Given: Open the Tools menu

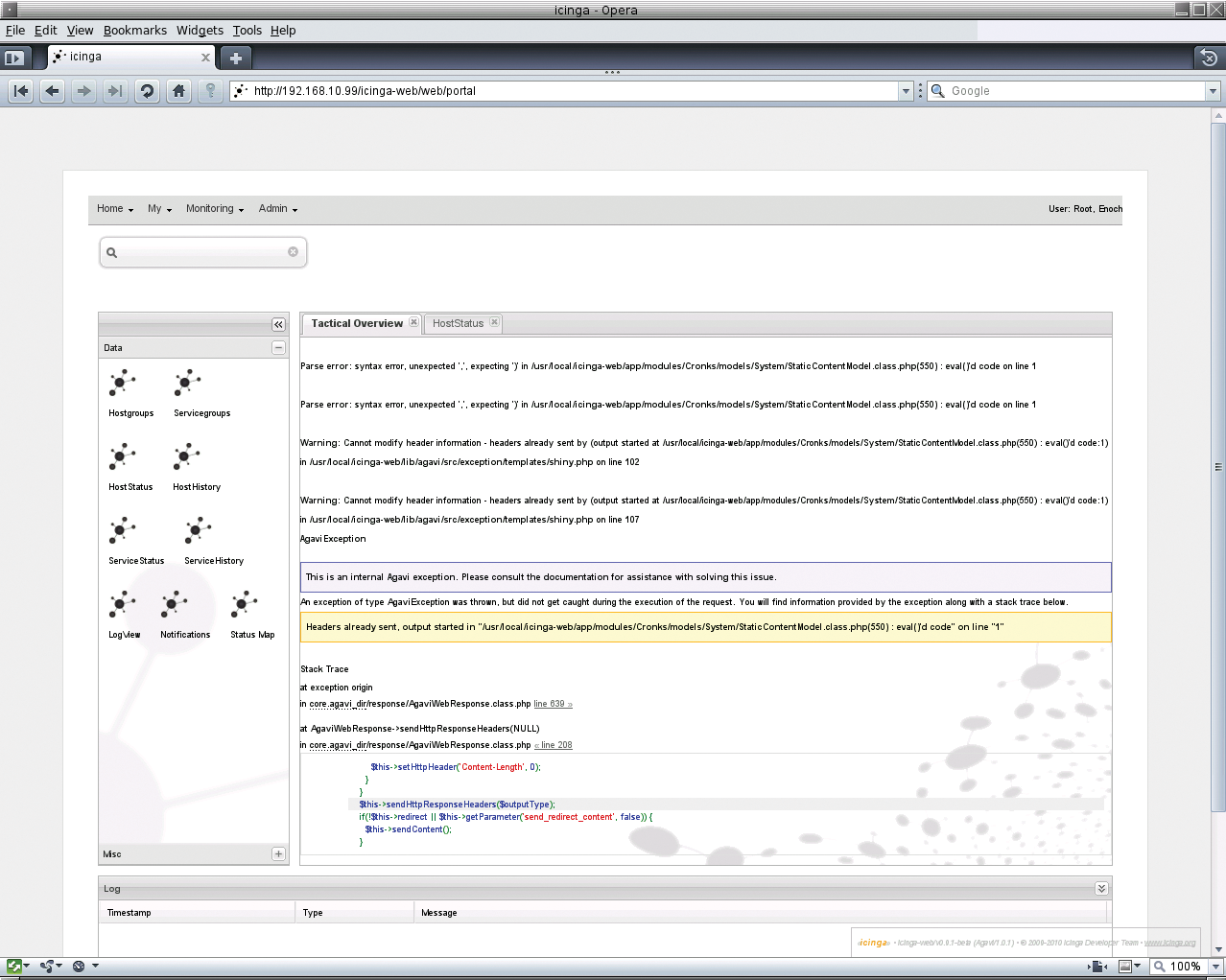Looking at the screenshot, I should click(x=248, y=31).
